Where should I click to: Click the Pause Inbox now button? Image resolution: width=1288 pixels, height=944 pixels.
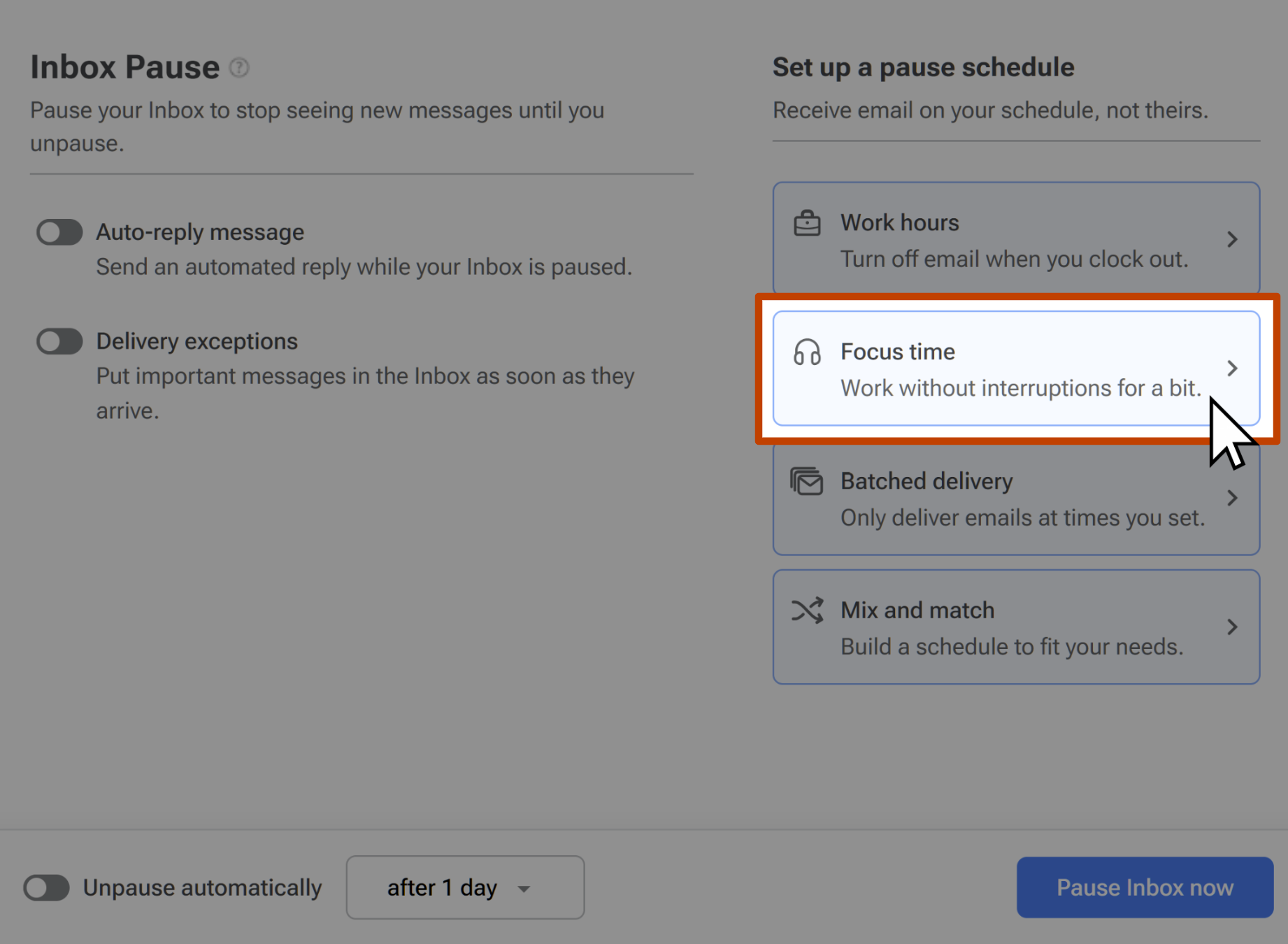click(x=1145, y=887)
